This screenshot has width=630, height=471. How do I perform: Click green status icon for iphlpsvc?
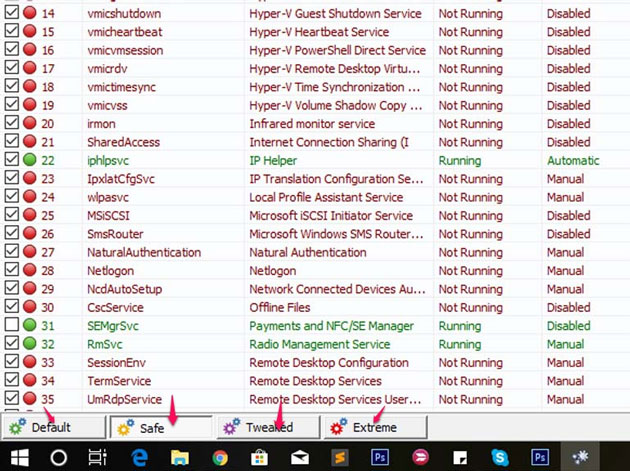[29, 160]
